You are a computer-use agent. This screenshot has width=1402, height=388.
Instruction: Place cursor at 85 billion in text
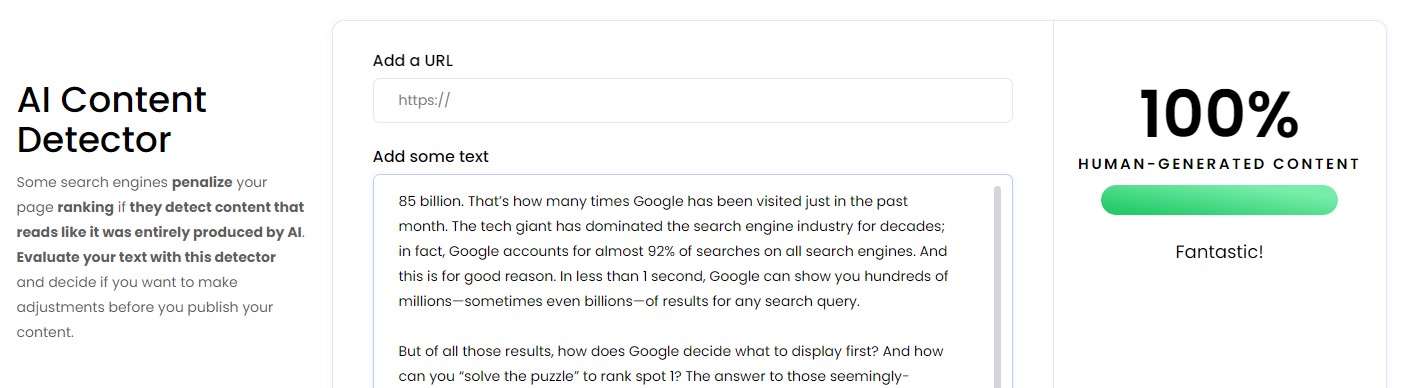coord(430,201)
